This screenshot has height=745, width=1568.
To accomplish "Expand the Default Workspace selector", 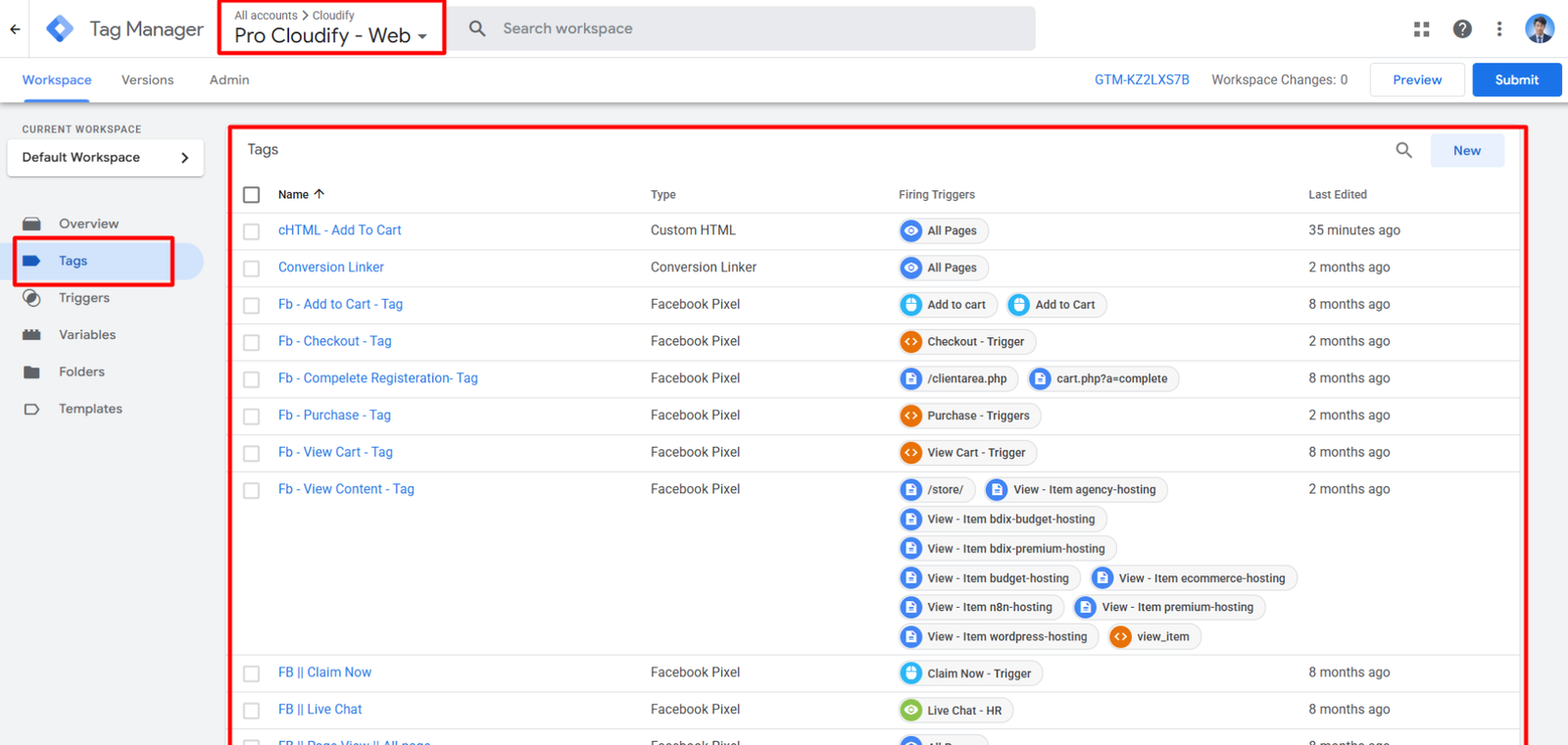I will tap(105, 158).
